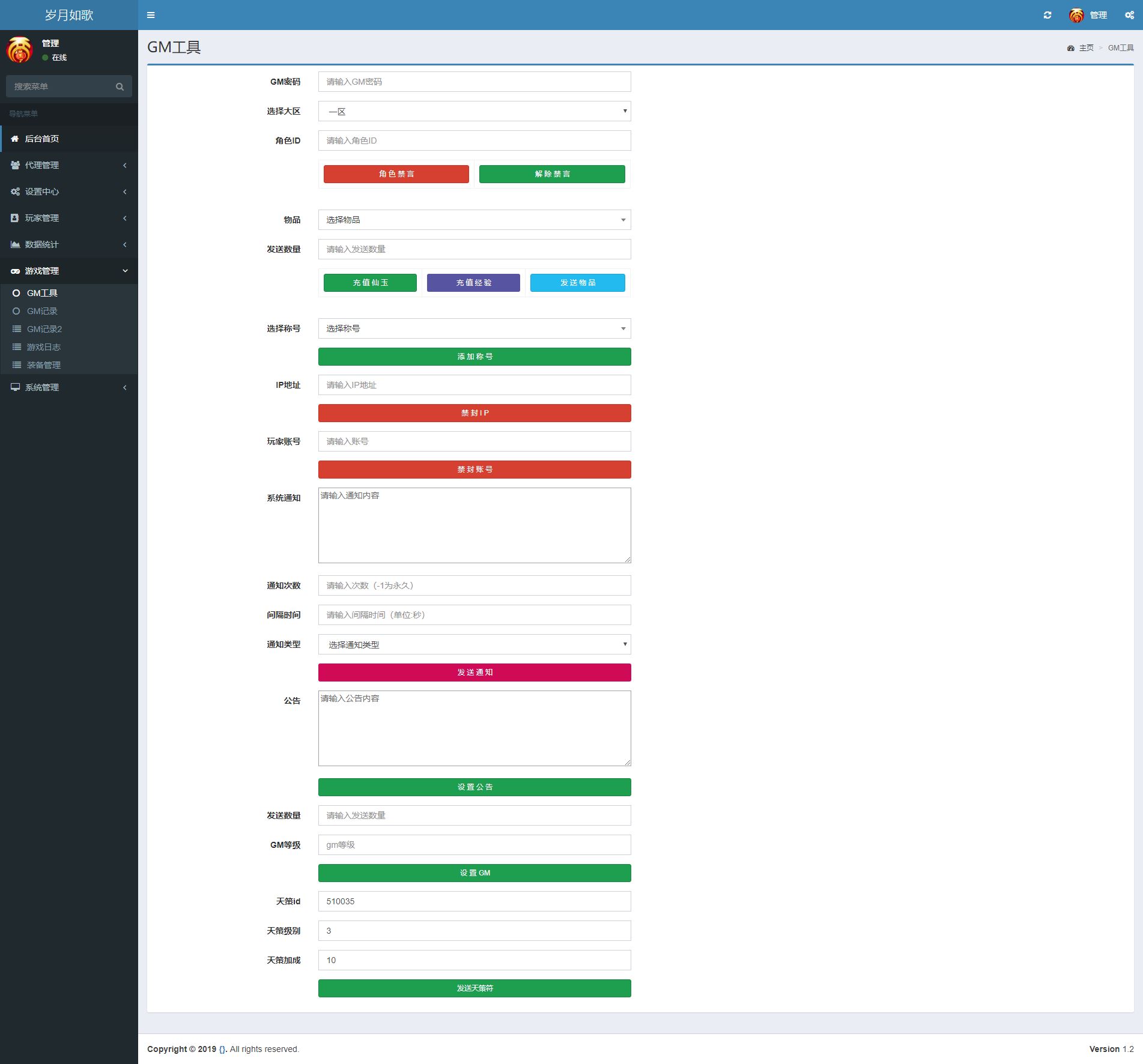Click the gamepad icon beside 游戏管理

(x=15, y=271)
